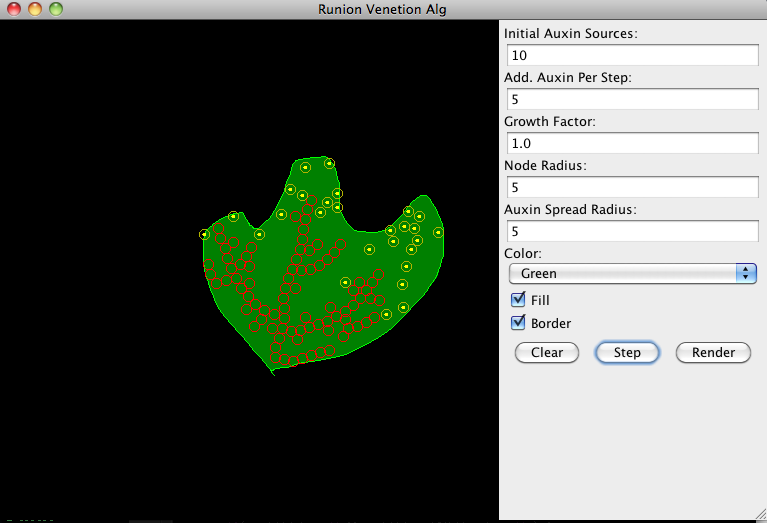
Task: Click the Initial Auxin Sources field
Action: pyautogui.click(x=632, y=55)
